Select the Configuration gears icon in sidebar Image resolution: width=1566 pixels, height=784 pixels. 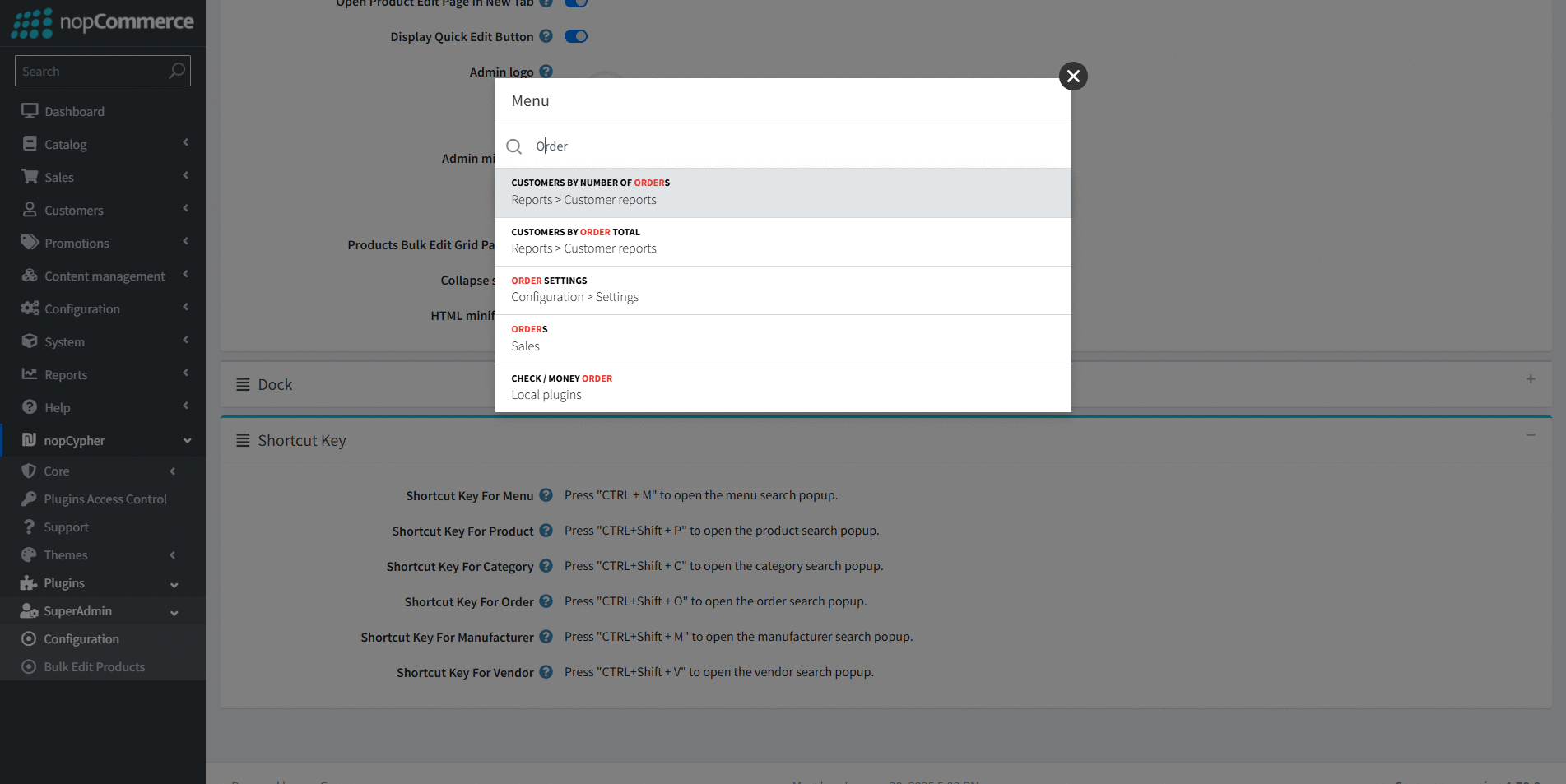pos(30,308)
